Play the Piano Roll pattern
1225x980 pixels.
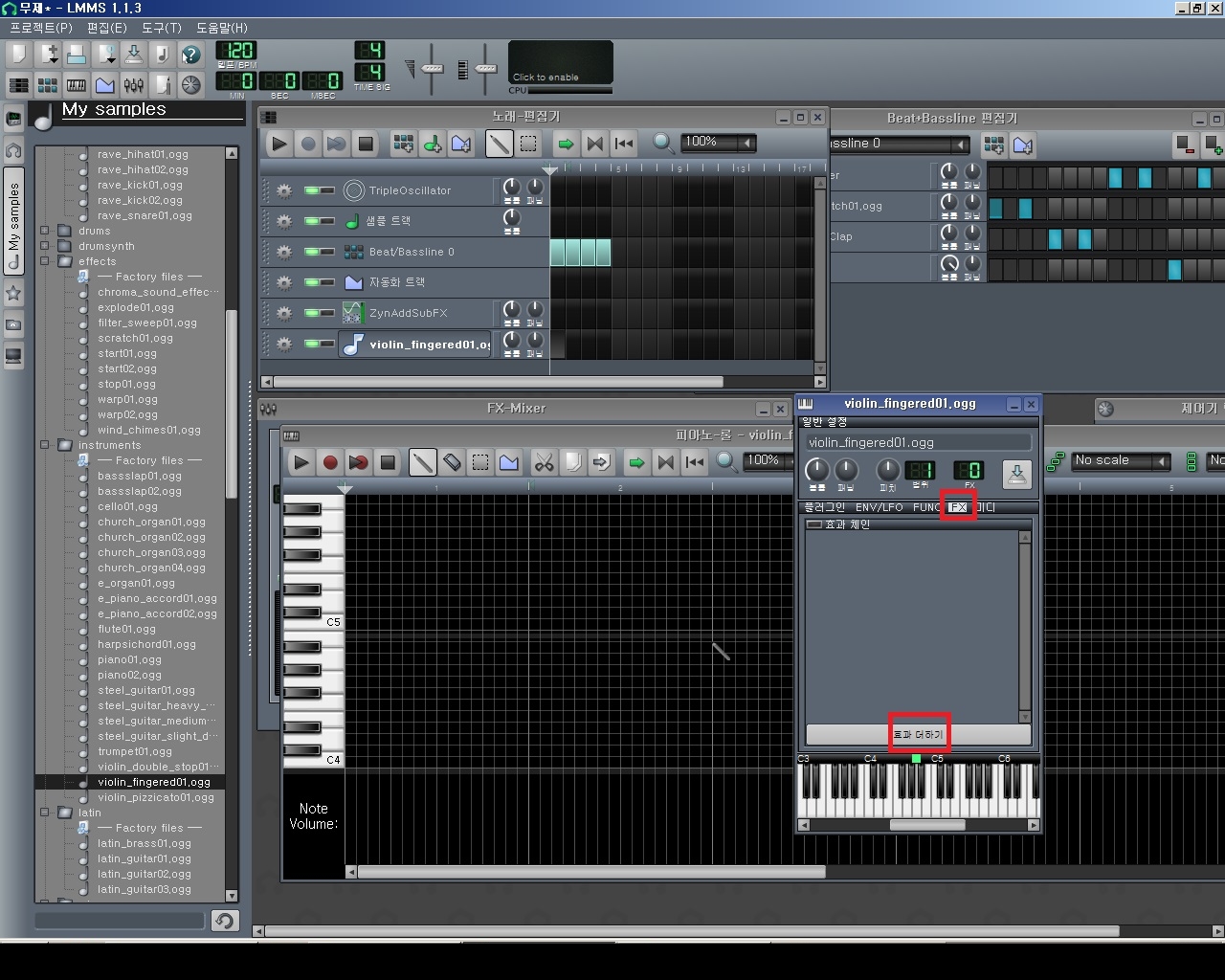[x=301, y=462]
